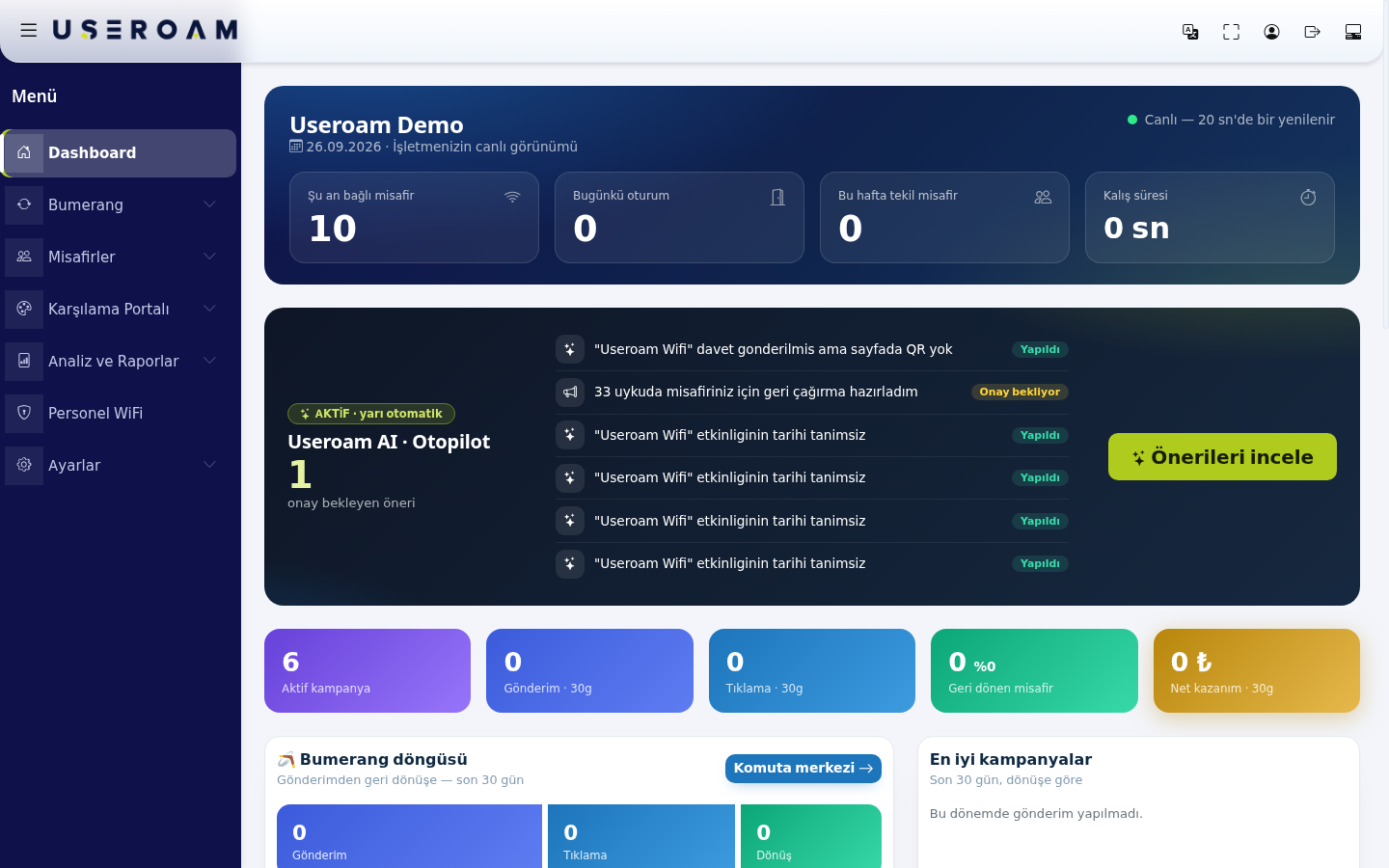Select the Bumerang menu label

(x=86, y=204)
